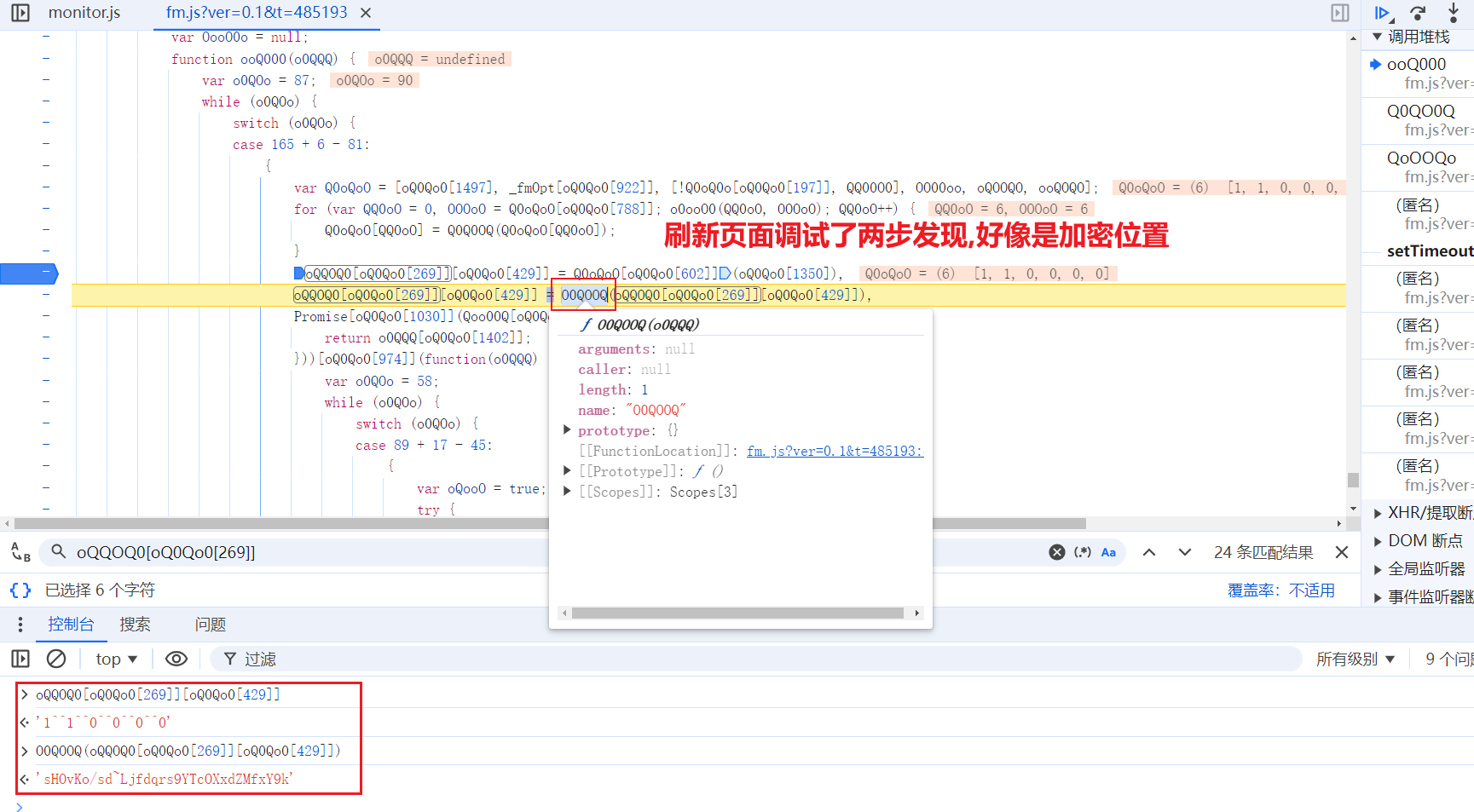Click the 已选择 6 个字符 status text
The height and width of the screenshot is (812, 1474).
[x=100, y=590]
